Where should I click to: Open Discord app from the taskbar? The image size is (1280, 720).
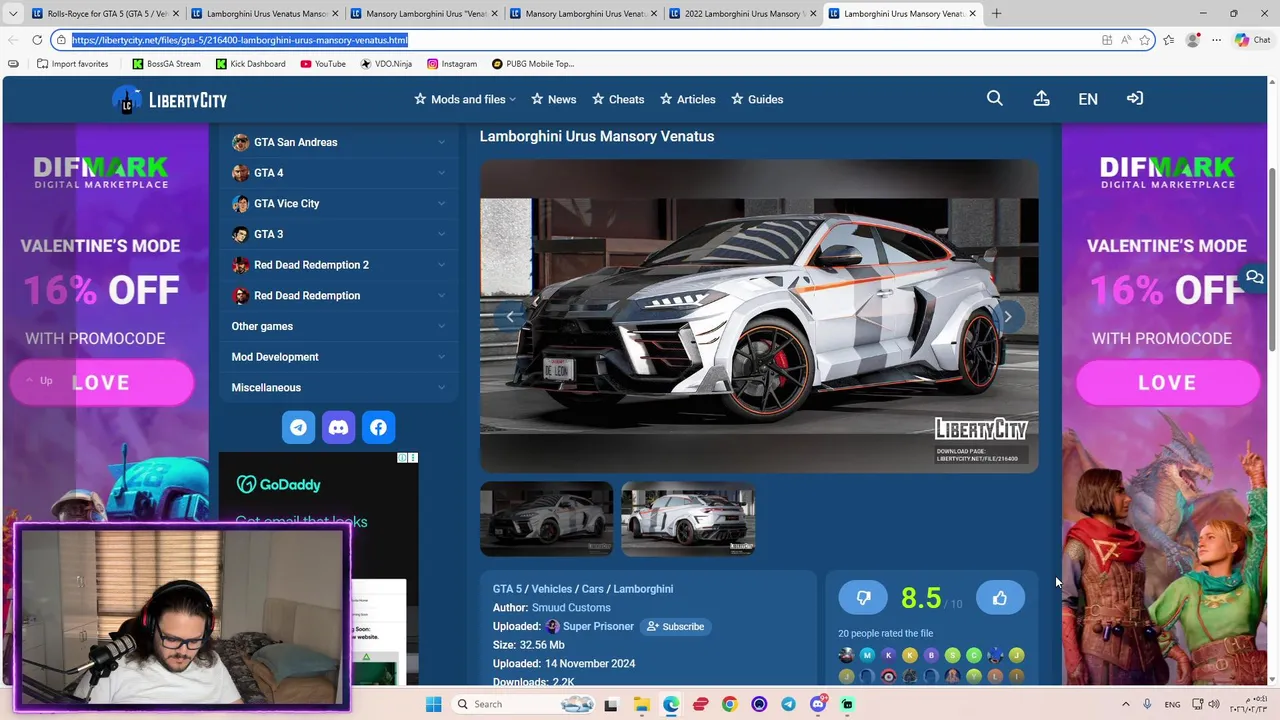point(818,704)
